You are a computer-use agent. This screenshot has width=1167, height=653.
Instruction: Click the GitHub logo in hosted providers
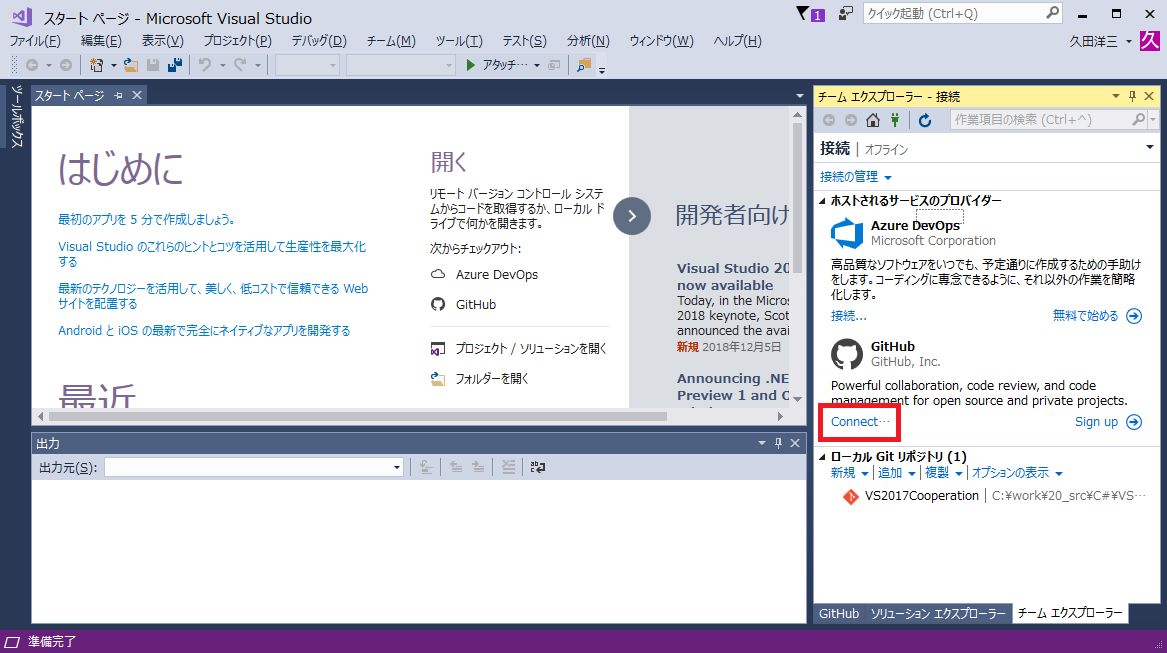click(x=846, y=354)
